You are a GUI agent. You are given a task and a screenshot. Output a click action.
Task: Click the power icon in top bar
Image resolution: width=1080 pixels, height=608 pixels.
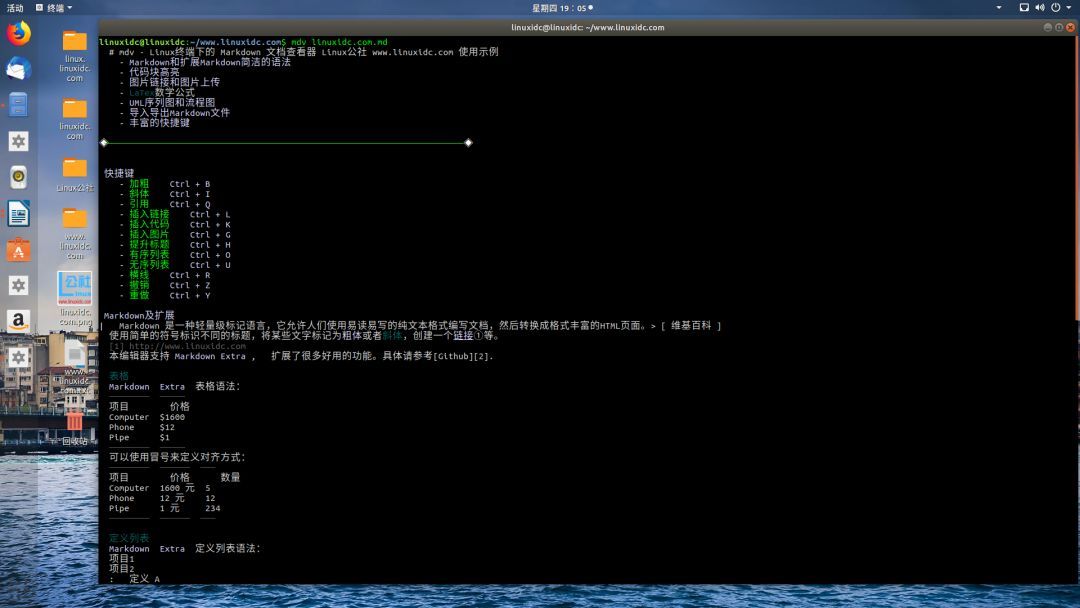pyautogui.click(x=1056, y=8)
